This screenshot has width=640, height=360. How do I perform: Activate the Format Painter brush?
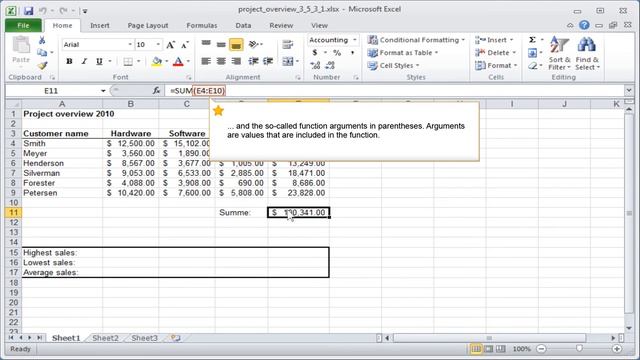tap(42, 65)
